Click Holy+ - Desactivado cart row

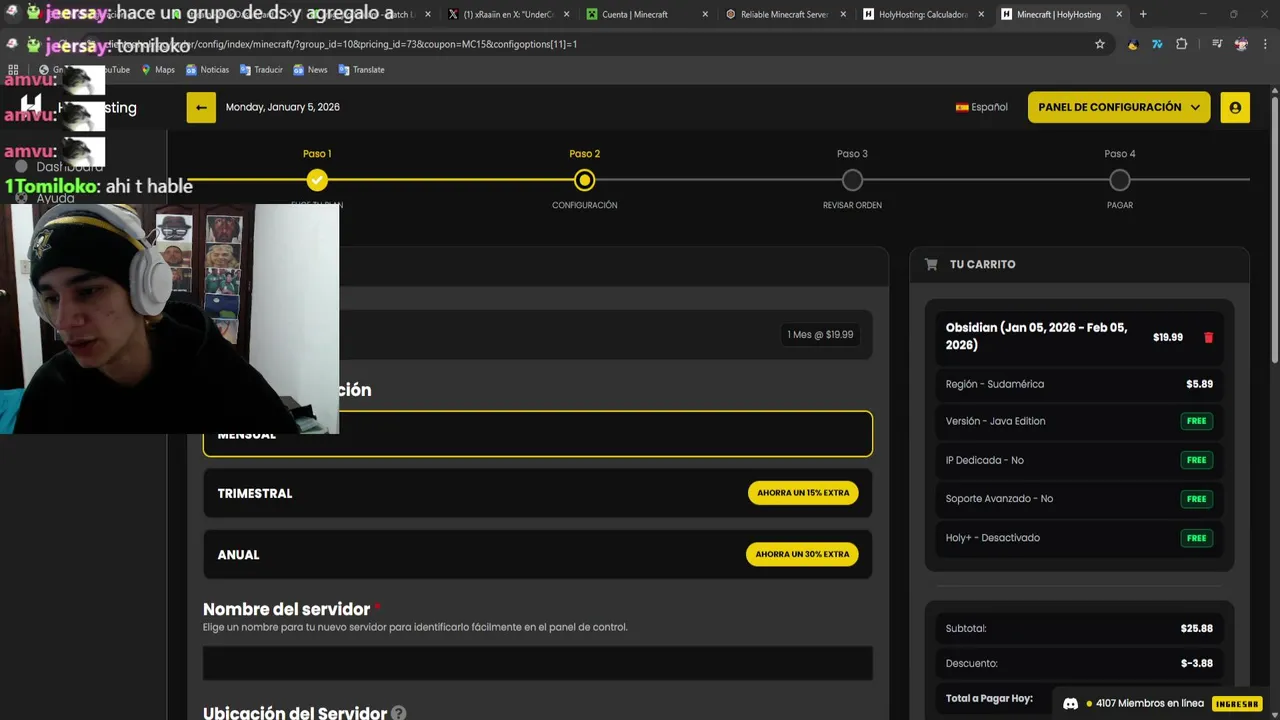[1079, 537]
